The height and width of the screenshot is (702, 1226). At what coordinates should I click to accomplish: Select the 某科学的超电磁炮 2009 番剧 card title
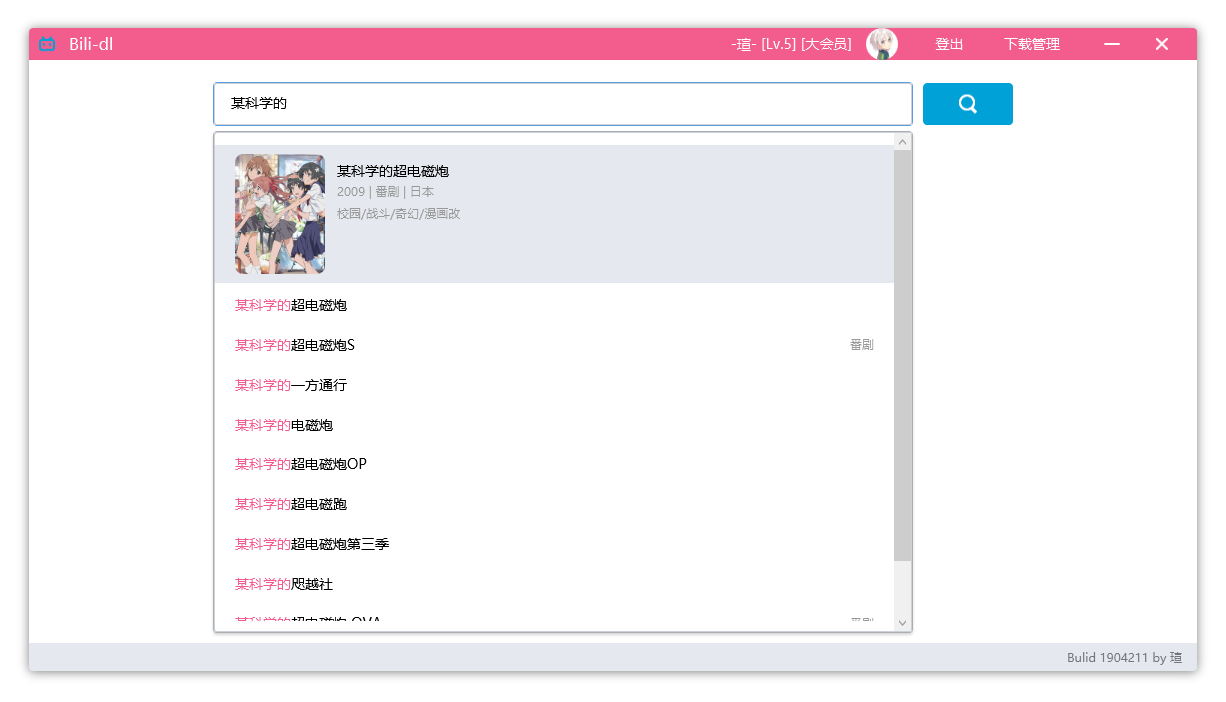tap(393, 171)
